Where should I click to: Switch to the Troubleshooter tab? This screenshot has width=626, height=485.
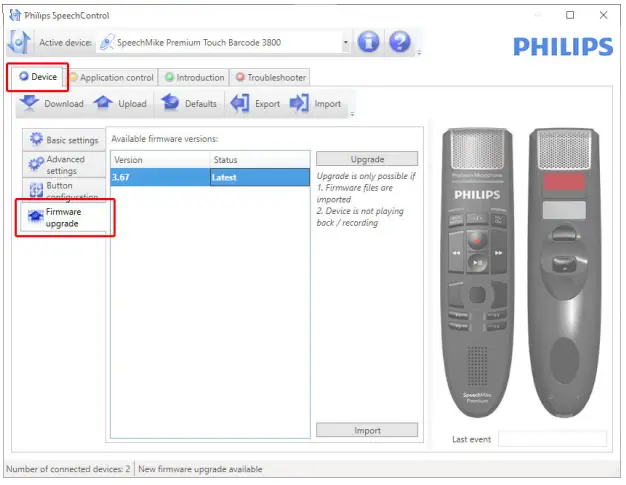point(270,77)
